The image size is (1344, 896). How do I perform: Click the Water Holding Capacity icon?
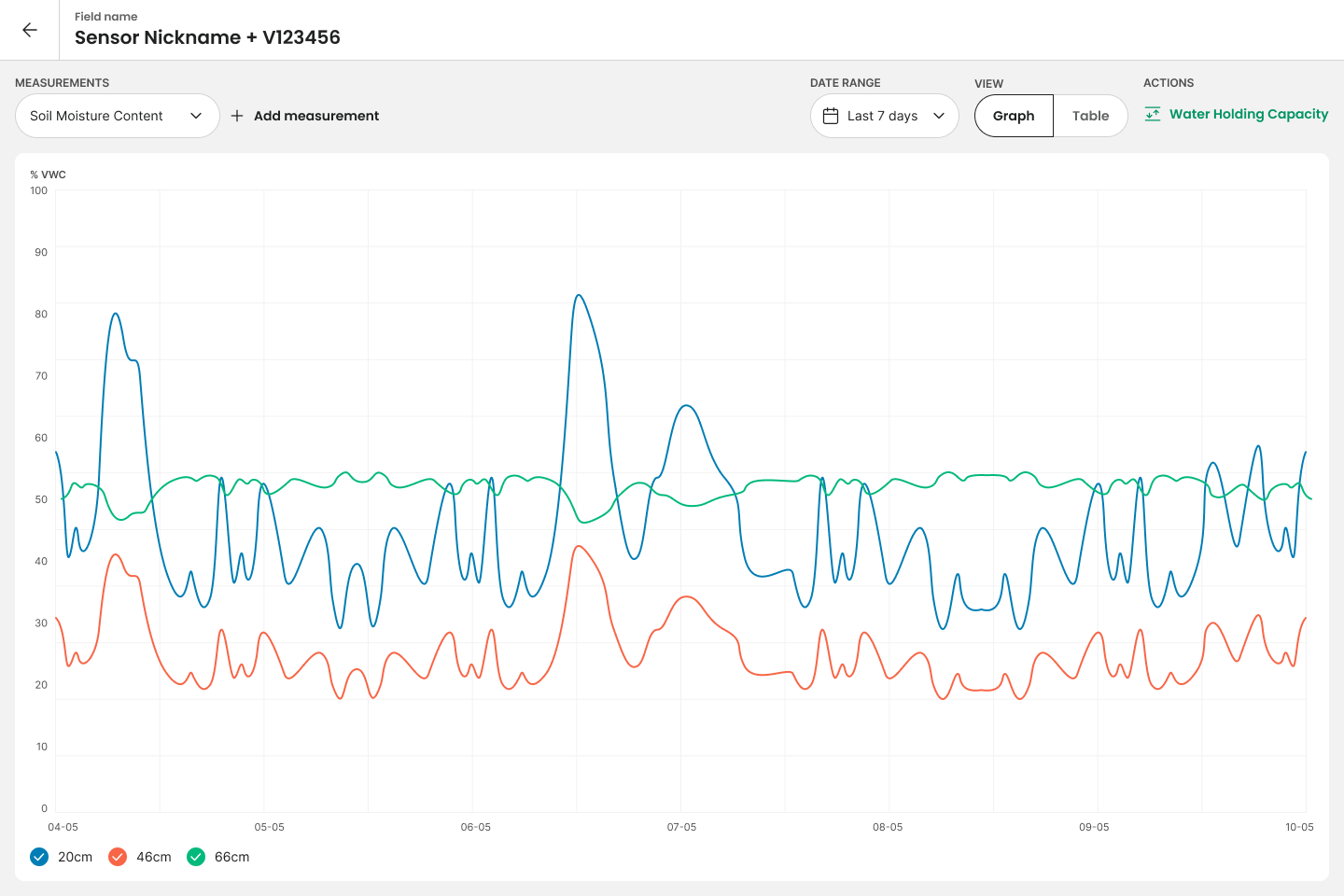1153,114
